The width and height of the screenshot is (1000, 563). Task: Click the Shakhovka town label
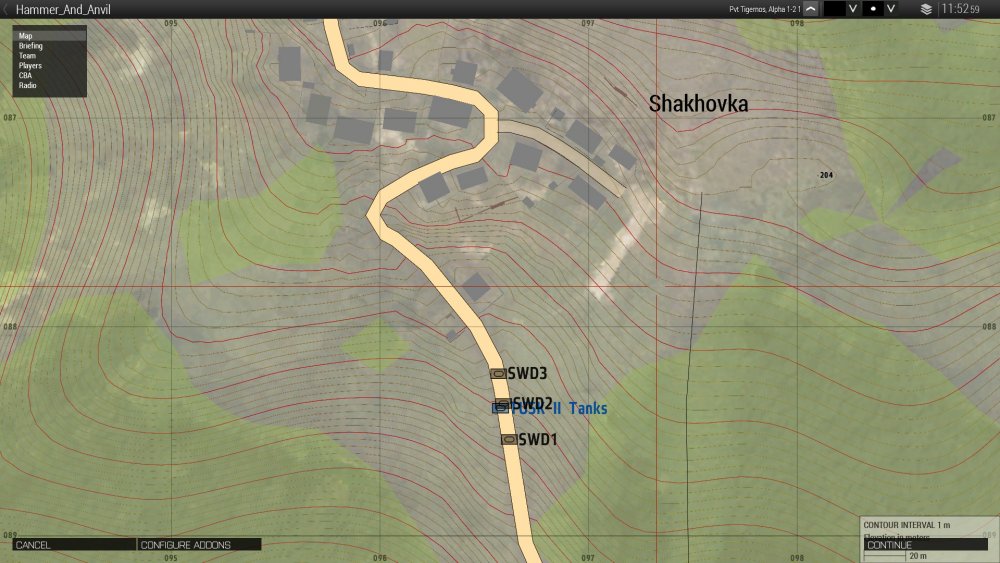698,104
